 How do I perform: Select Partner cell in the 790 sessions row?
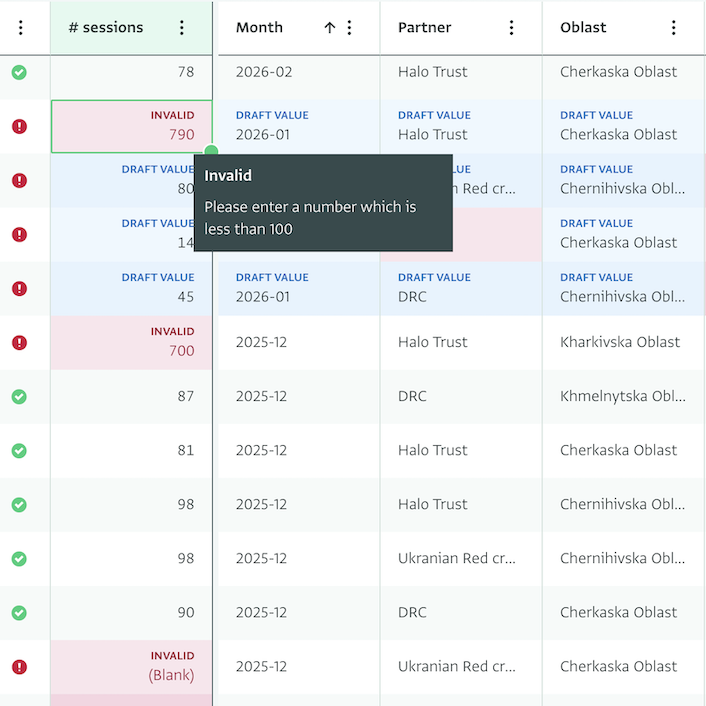tap(461, 127)
